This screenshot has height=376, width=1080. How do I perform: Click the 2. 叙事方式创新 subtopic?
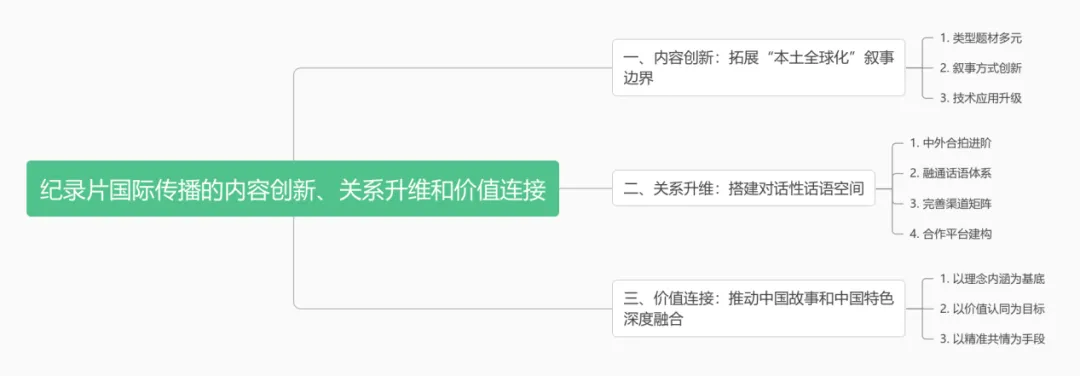click(981, 68)
